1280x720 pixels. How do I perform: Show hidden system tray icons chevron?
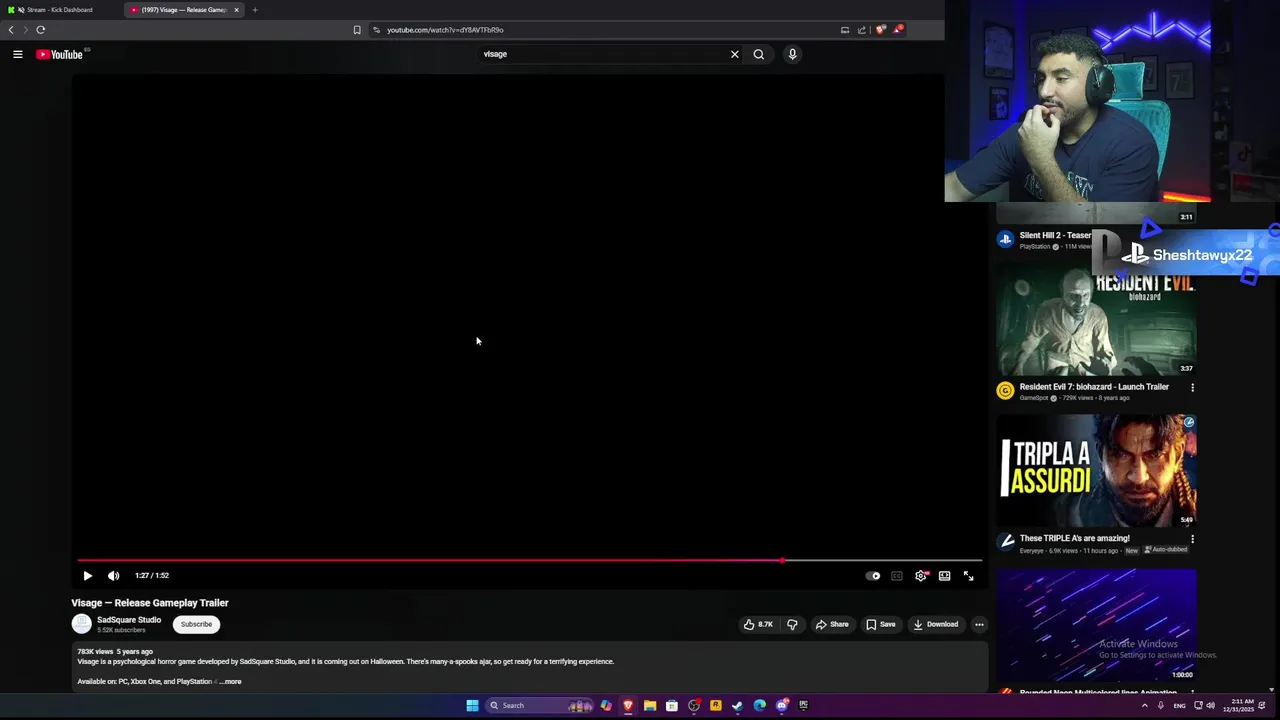click(1145, 706)
